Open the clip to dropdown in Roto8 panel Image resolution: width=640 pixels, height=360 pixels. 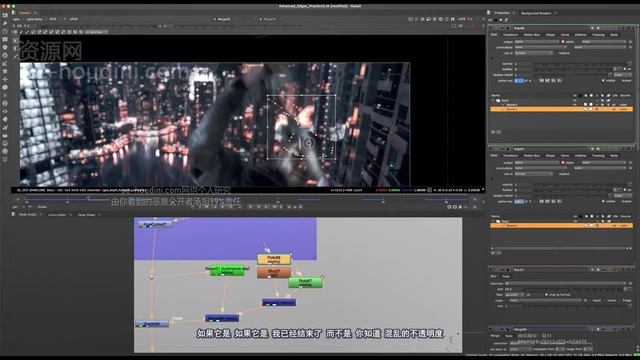[x=533, y=53]
